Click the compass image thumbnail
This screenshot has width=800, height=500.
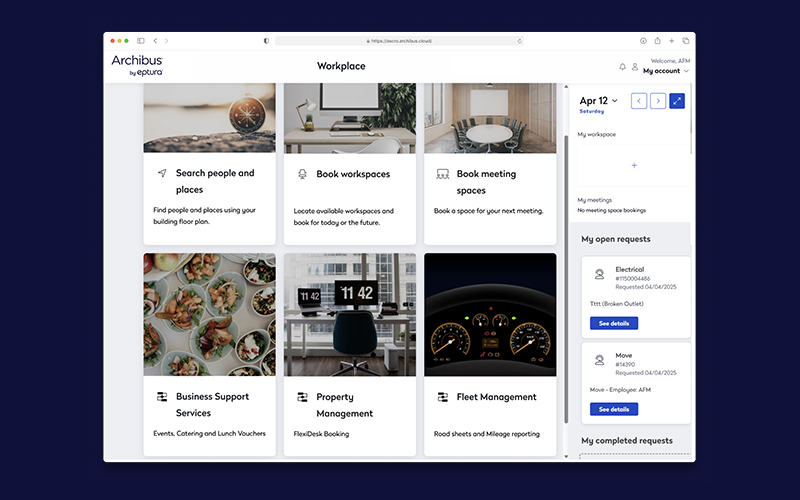[209, 118]
